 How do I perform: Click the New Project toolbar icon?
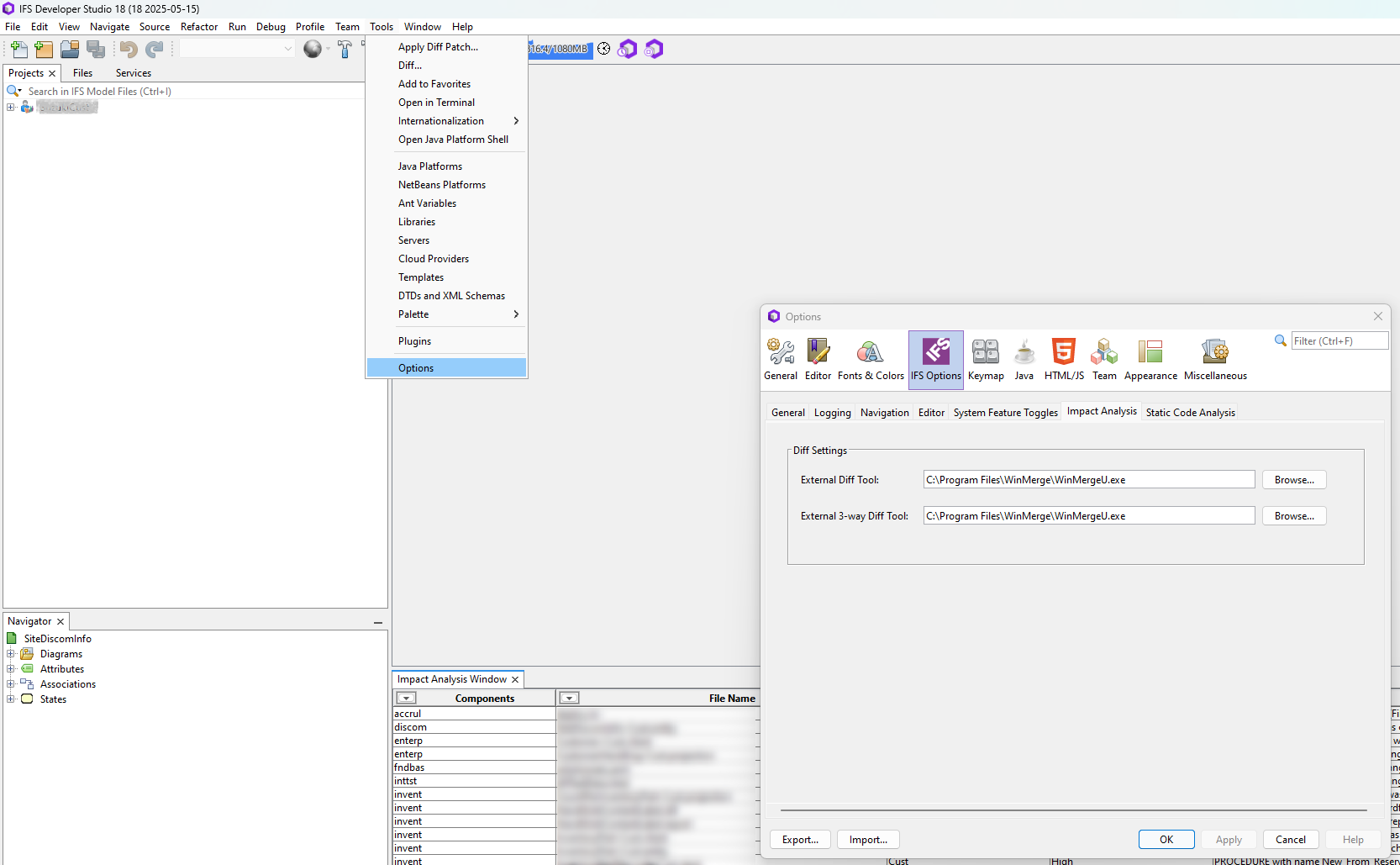click(x=44, y=50)
